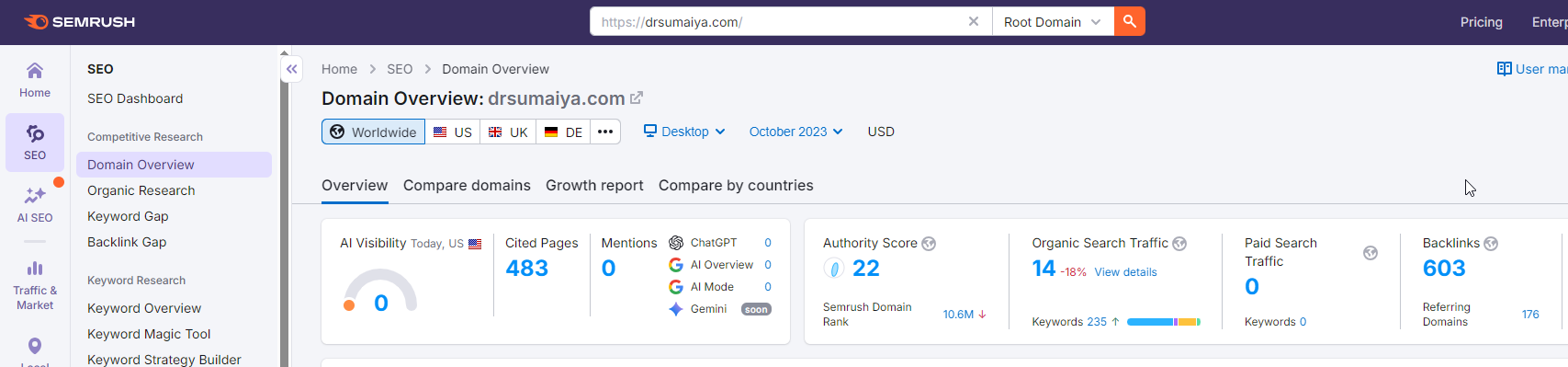Click the ChatGPT icon

point(676,243)
